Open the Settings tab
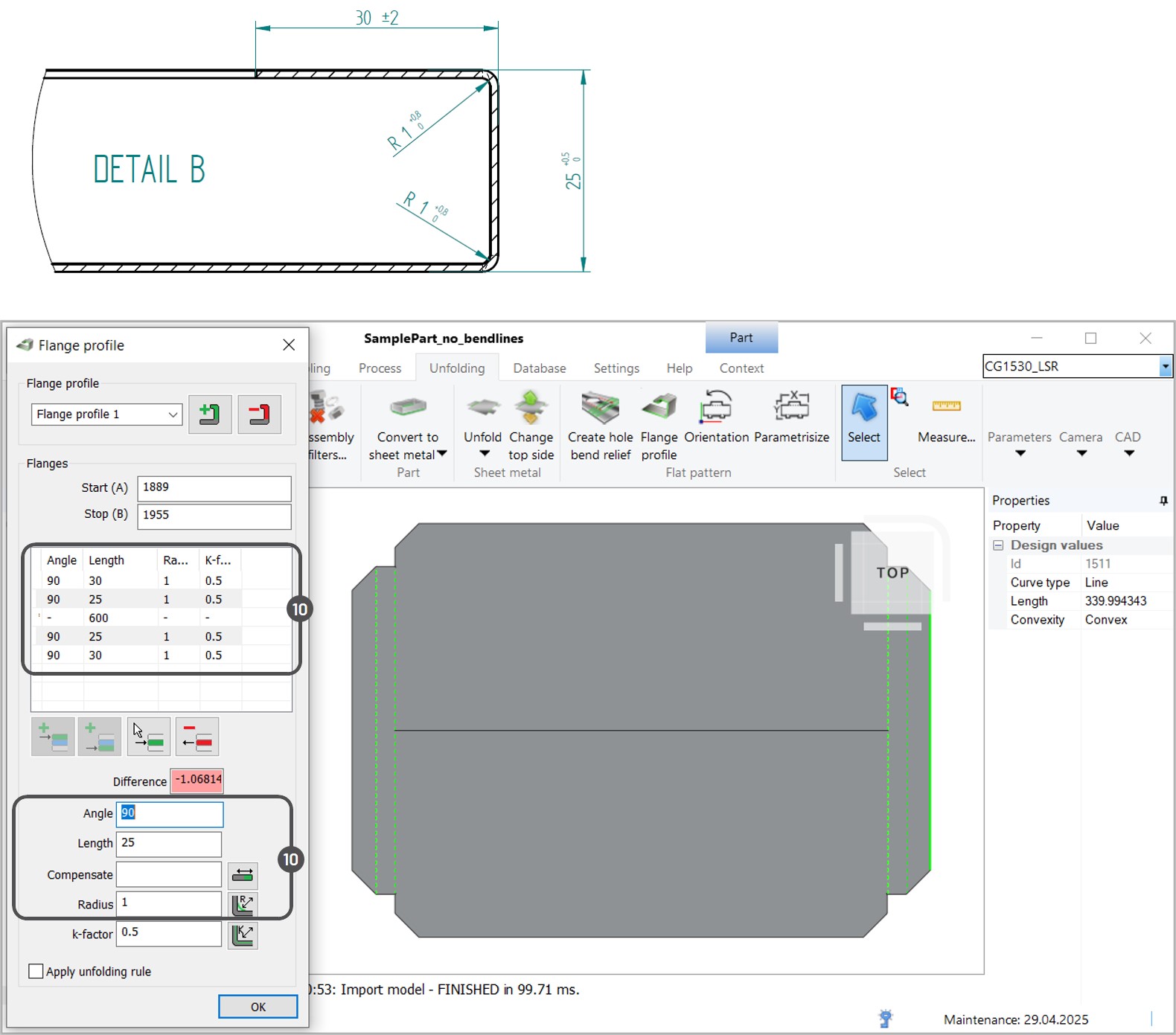The width and height of the screenshot is (1176, 1035). coord(616,368)
